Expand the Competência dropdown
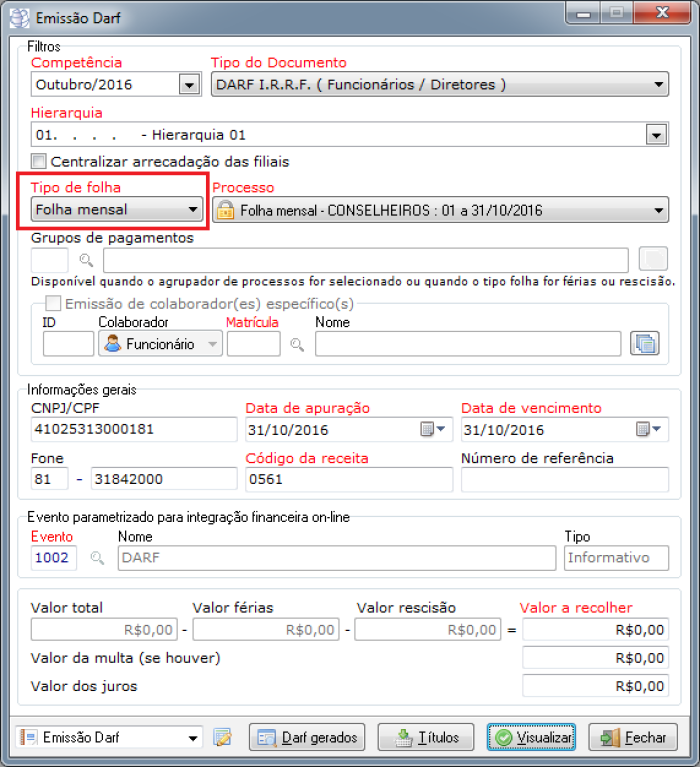Viewport: 700px width, 767px height. point(189,85)
